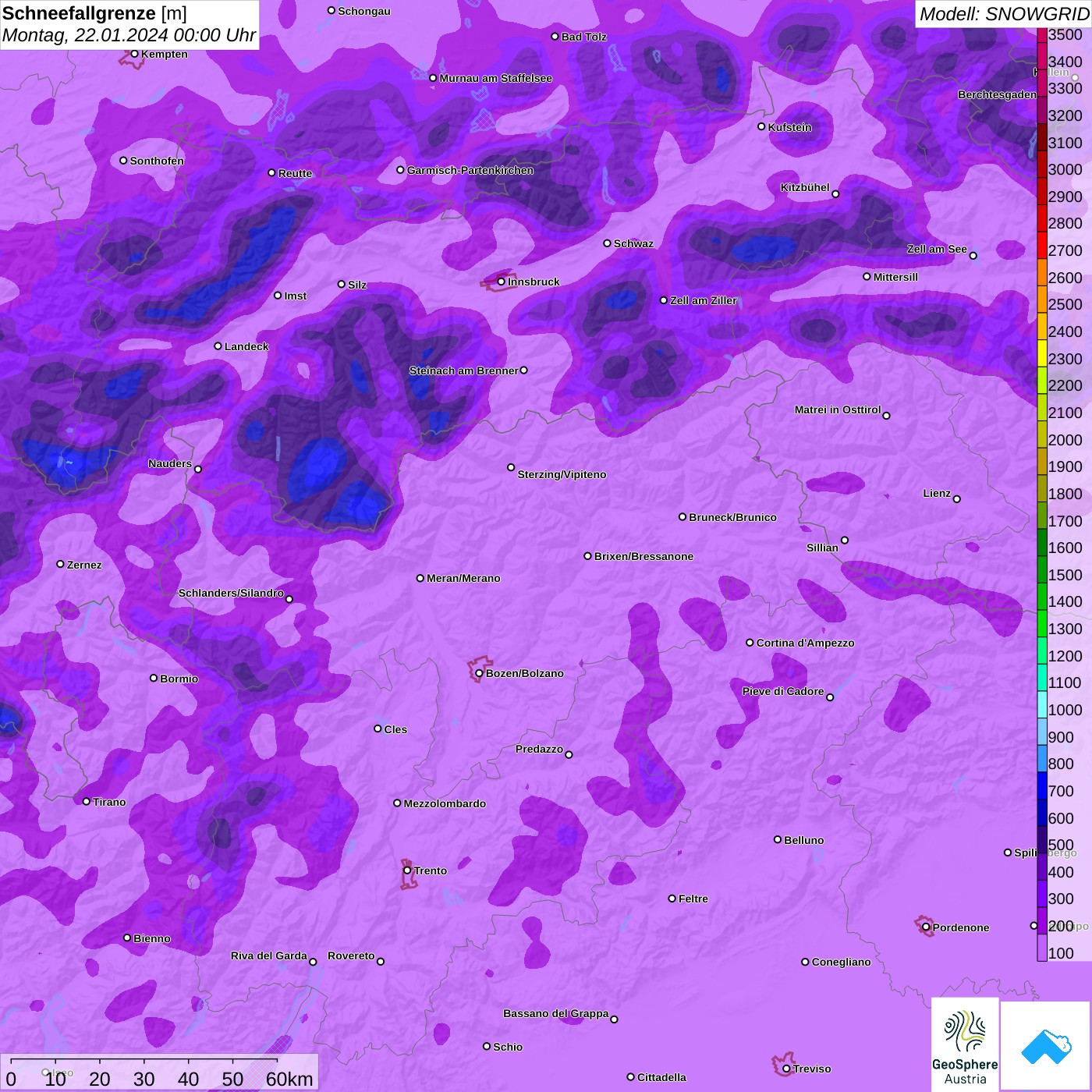
Task: Click the 'Mezzolombardo' label
Action: pos(445,803)
